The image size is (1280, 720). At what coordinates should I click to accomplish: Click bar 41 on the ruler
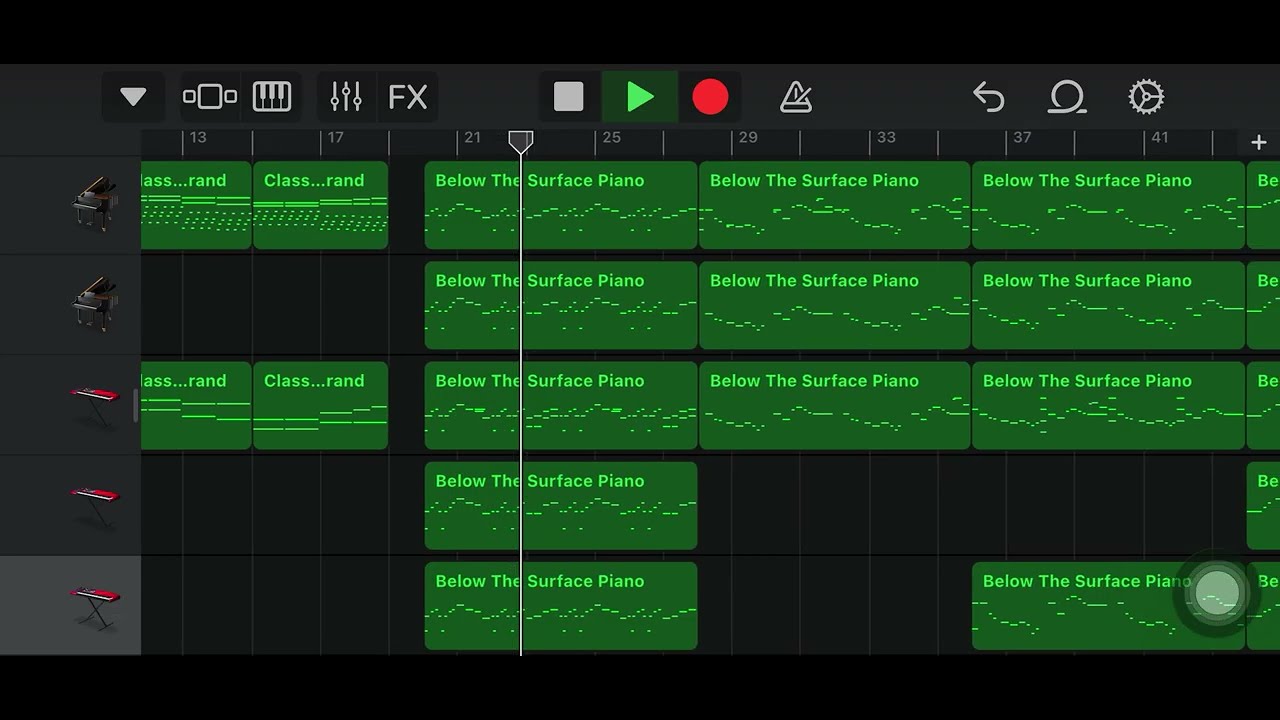coord(1160,137)
